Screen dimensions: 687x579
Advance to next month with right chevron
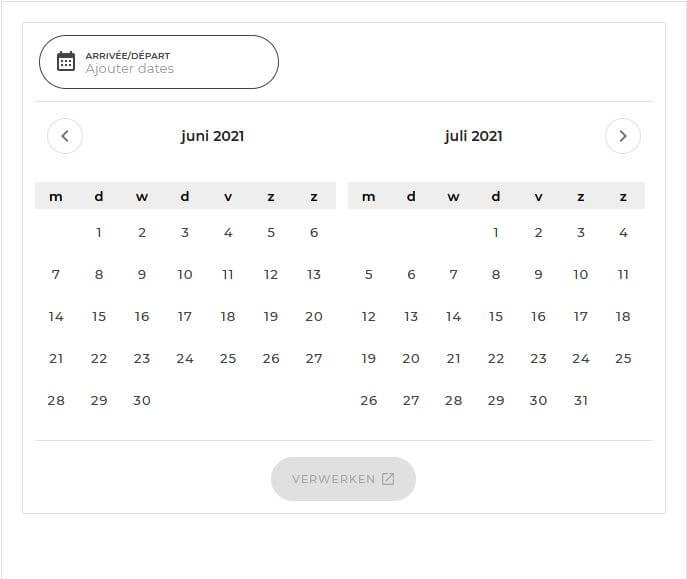click(x=623, y=136)
